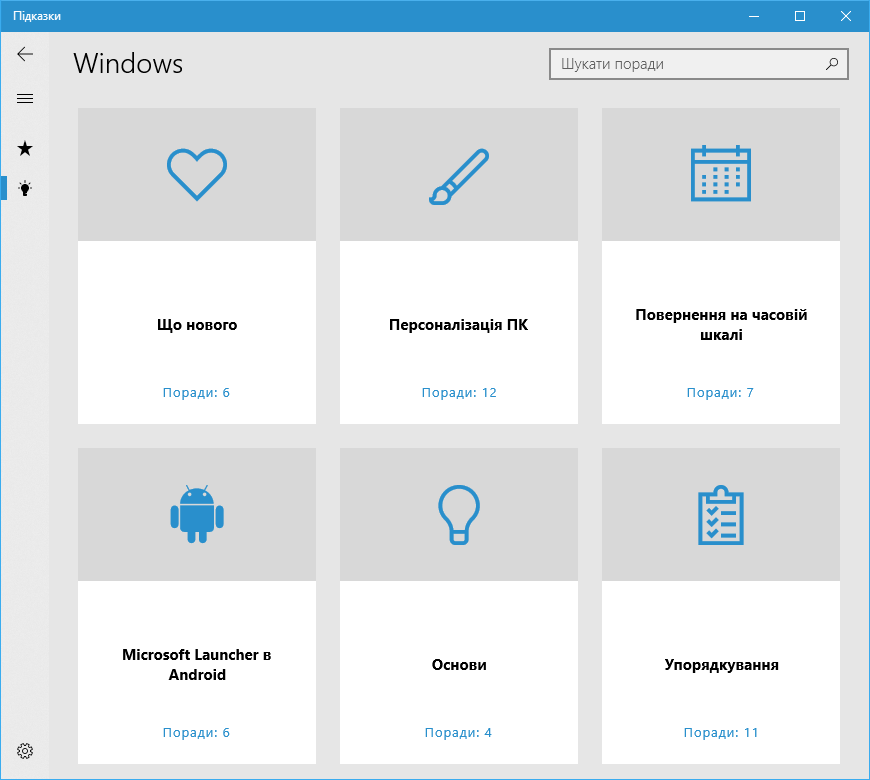870x780 pixels.
Task: Click Поради: 4 under Основи
Action: pos(458,732)
